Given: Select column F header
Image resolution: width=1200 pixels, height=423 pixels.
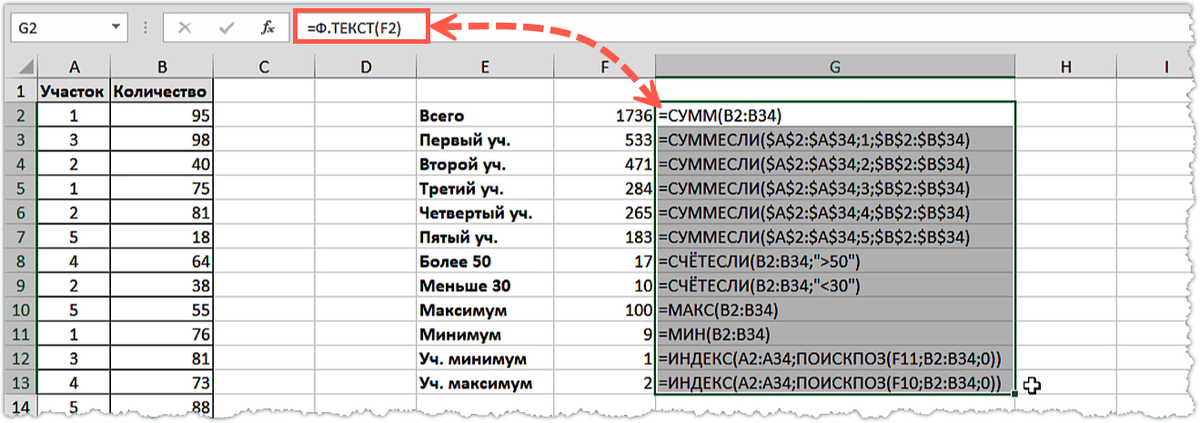Looking at the screenshot, I should pyautogui.click(x=604, y=66).
